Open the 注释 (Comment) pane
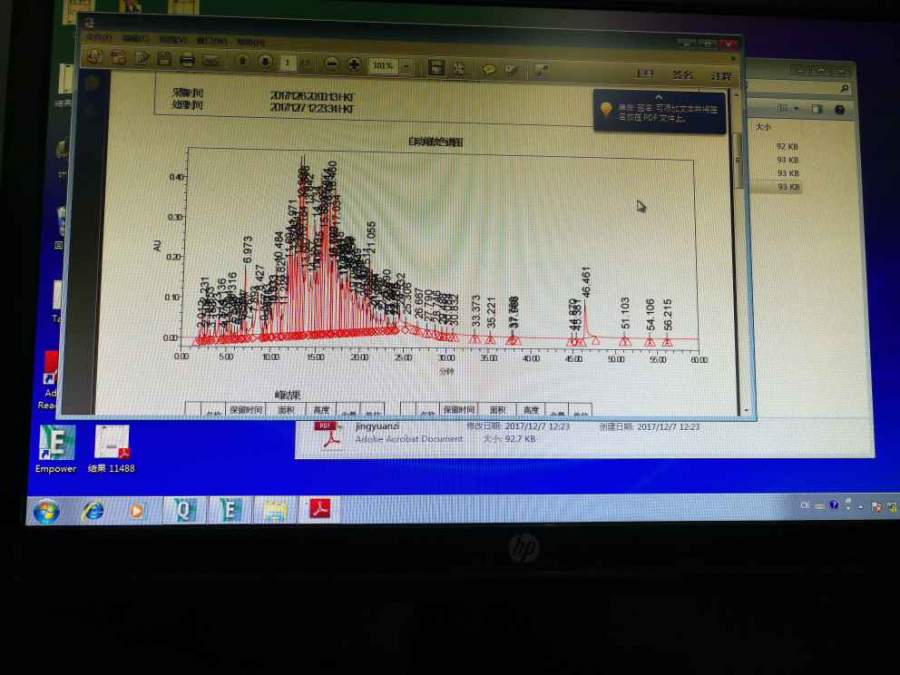This screenshot has height=675, width=900. point(721,76)
